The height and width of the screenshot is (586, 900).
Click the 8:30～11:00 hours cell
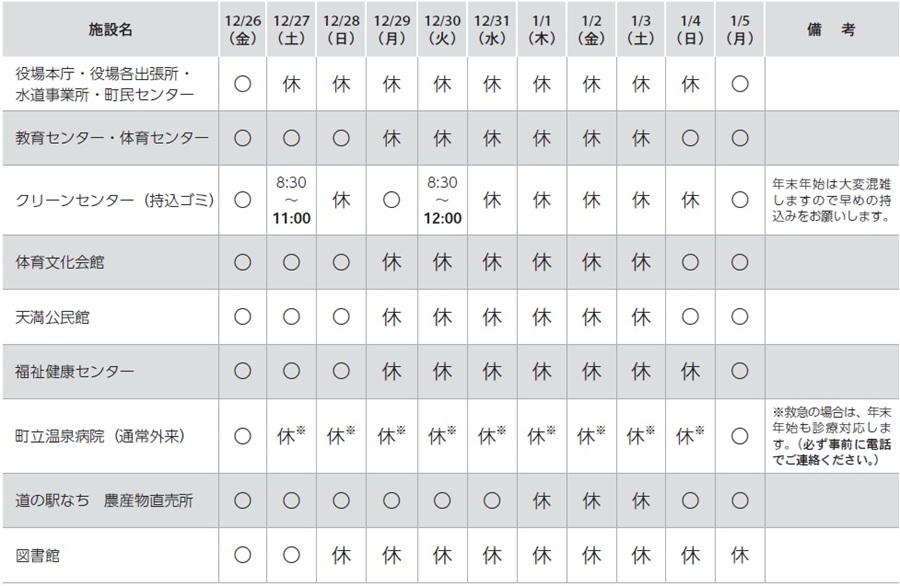pyautogui.click(x=292, y=199)
